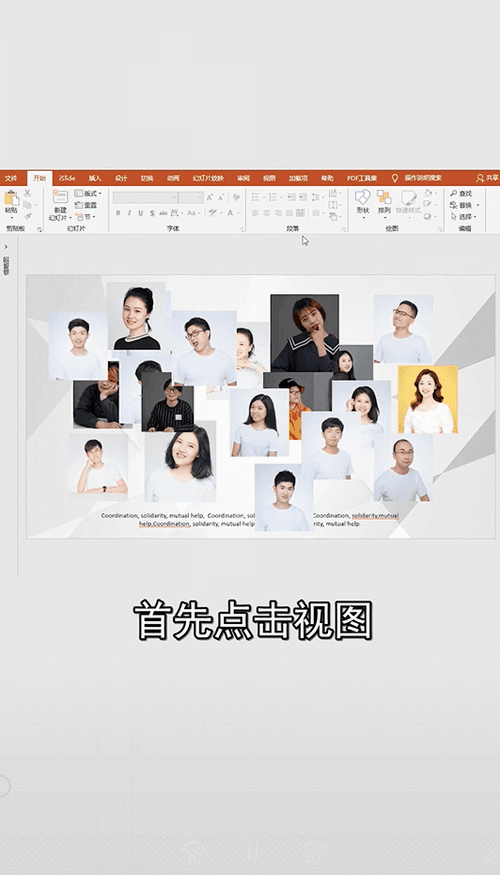This screenshot has height=875, width=500.
Task: Click the Quick Styles (快速样式) icon
Action: tap(408, 198)
